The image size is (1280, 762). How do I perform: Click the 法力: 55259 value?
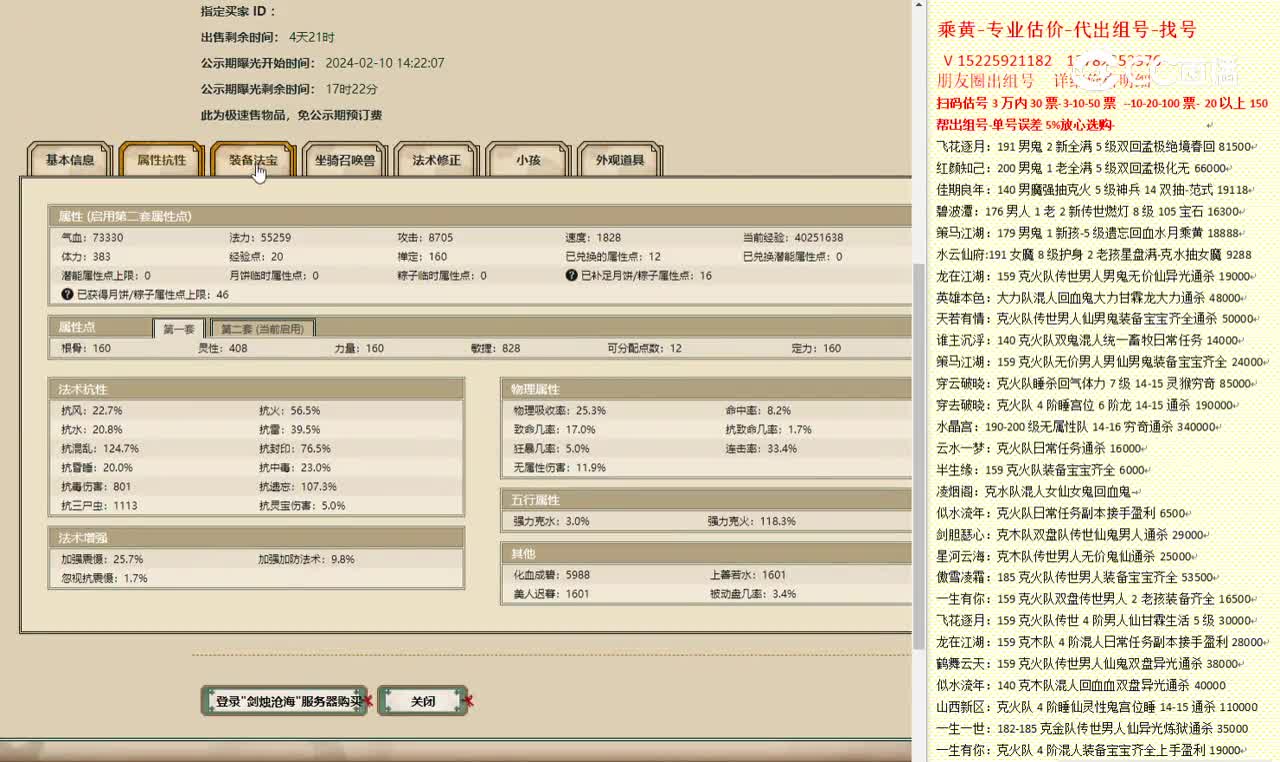(x=260, y=238)
